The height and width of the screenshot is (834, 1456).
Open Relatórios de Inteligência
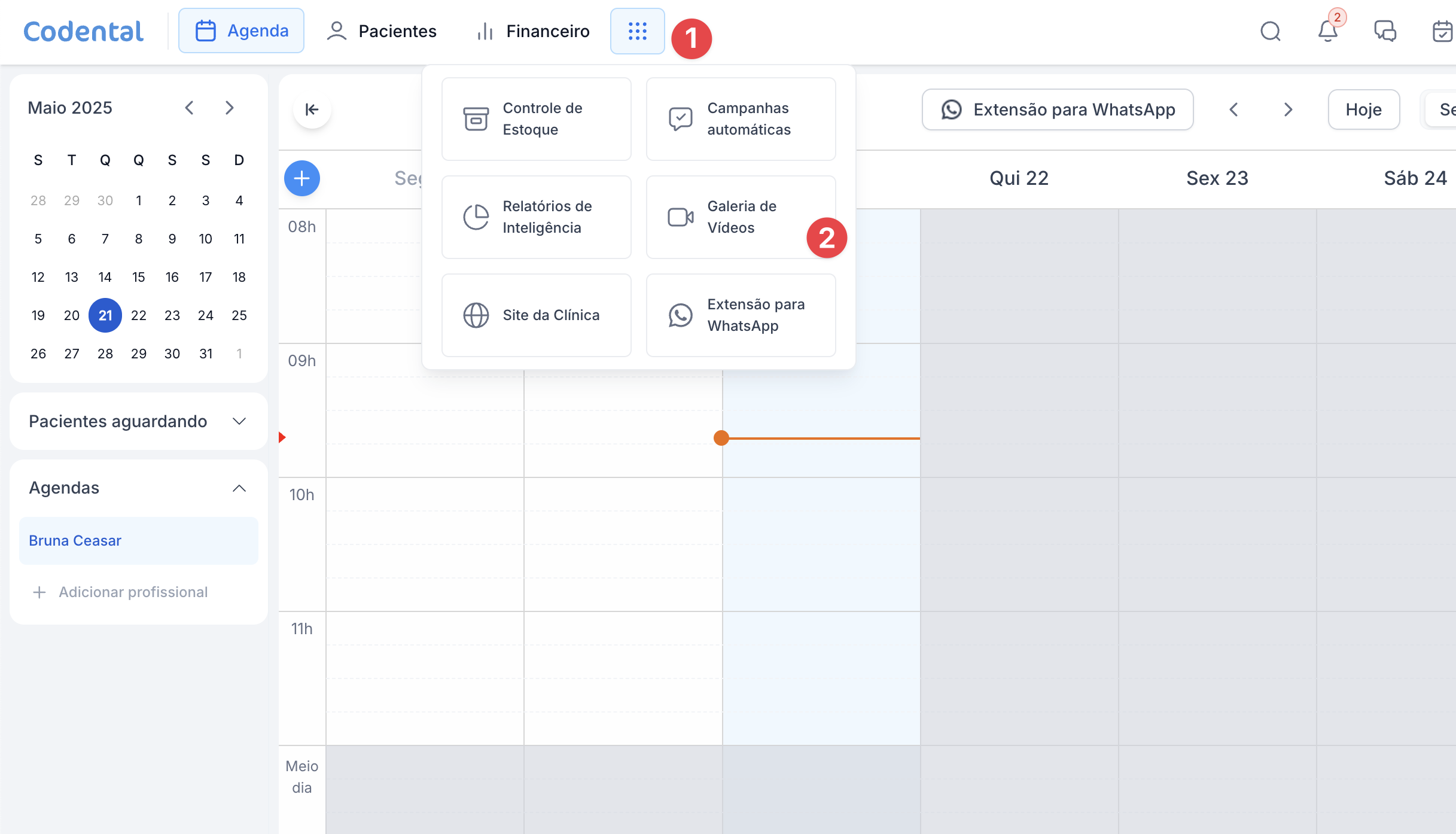pyautogui.click(x=536, y=217)
